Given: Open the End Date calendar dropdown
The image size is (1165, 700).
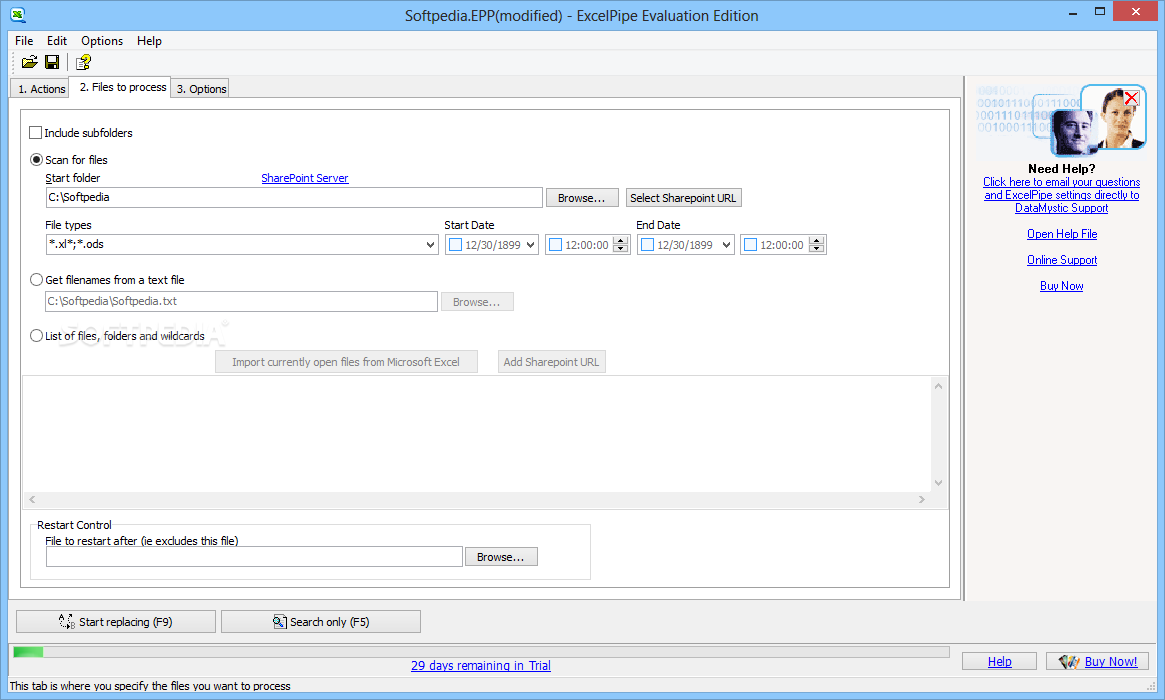Looking at the screenshot, I should (x=727, y=244).
